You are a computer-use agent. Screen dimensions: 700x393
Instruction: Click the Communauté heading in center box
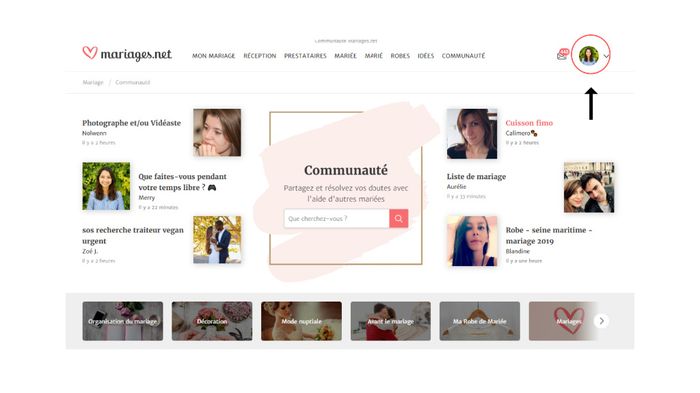coord(346,170)
